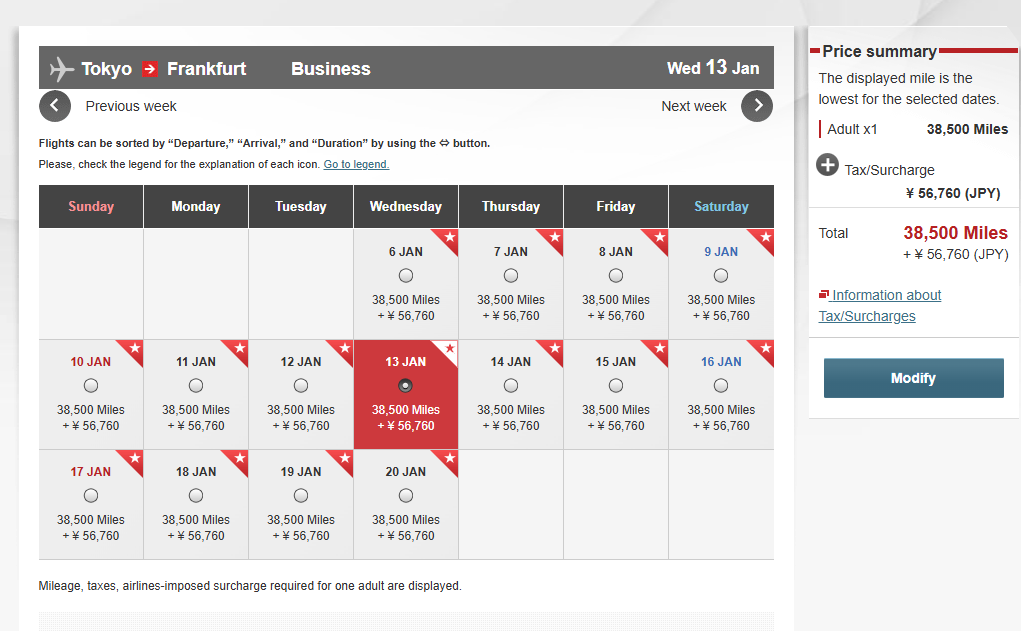
Task: Click the Wednesday column header
Action: point(406,206)
